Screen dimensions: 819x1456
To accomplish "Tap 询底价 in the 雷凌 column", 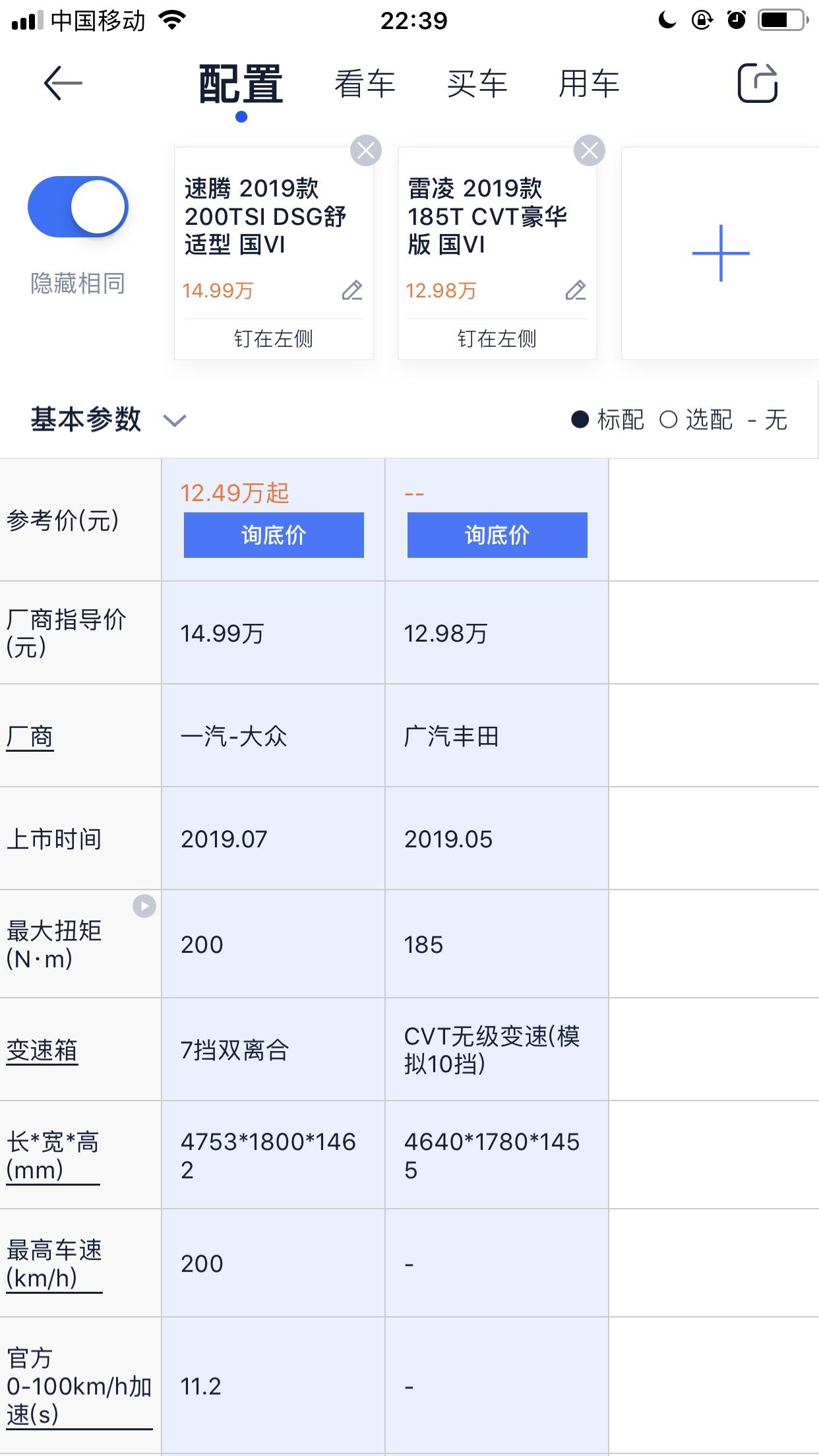I will (x=497, y=535).
